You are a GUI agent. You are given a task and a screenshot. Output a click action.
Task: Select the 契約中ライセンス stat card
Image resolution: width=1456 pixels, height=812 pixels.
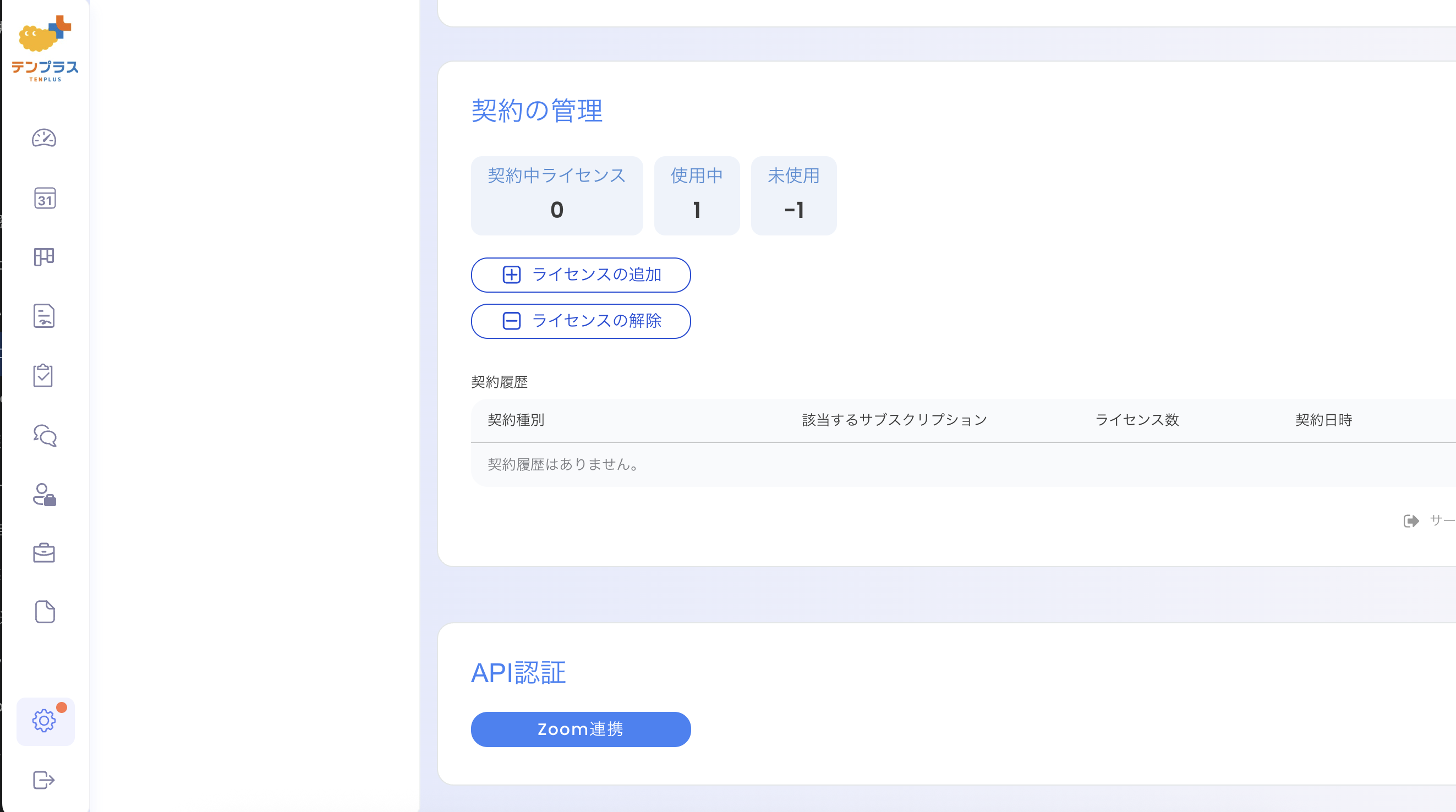[x=557, y=195]
